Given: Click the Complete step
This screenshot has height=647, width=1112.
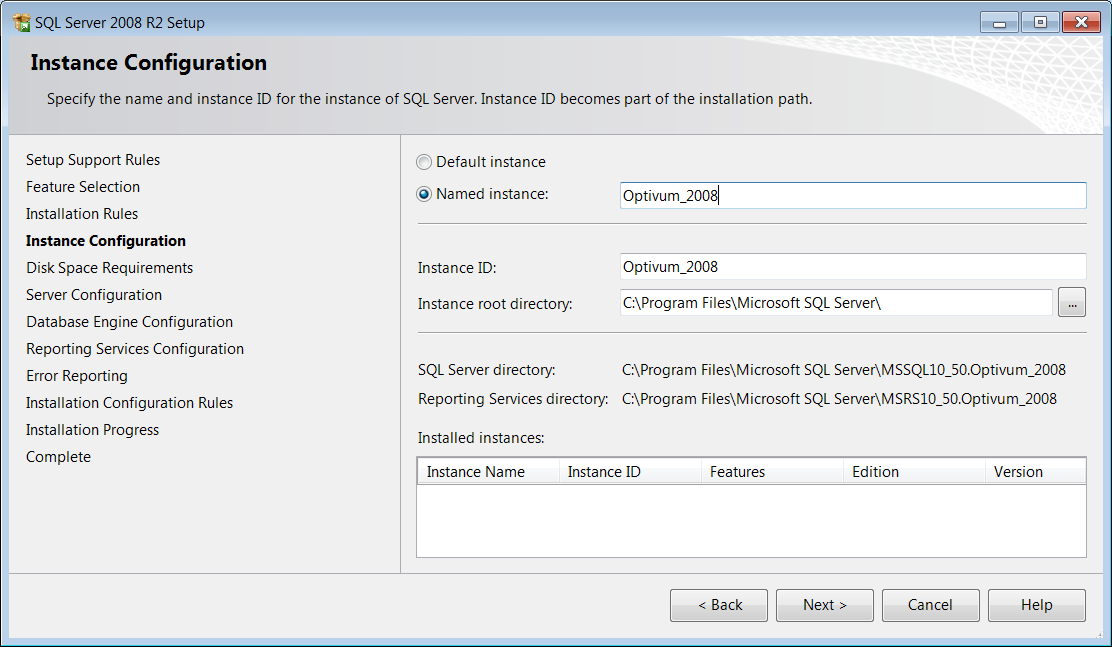Looking at the screenshot, I should 58,457.
